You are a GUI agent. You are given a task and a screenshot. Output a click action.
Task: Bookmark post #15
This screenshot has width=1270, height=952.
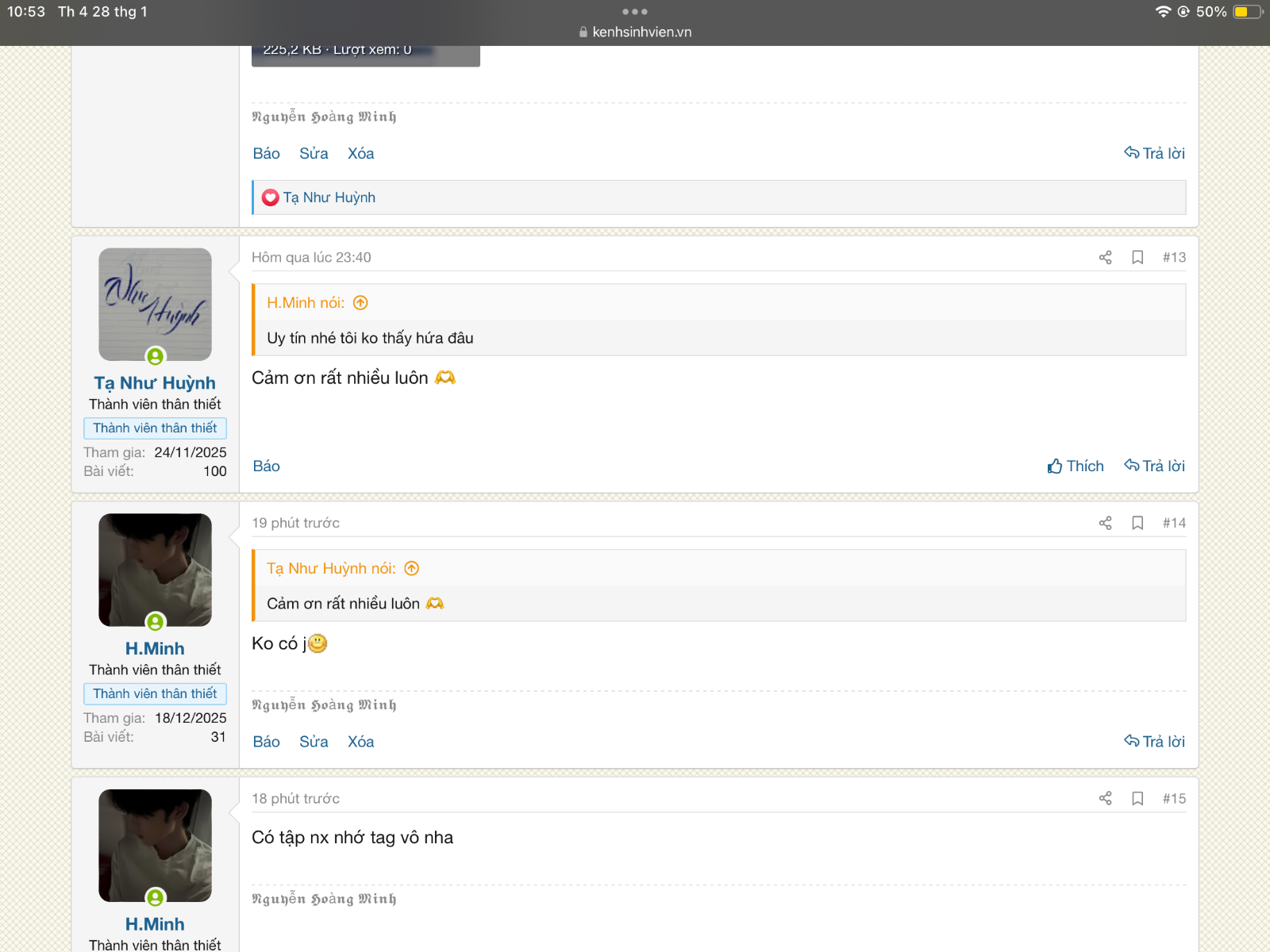[x=1137, y=798]
